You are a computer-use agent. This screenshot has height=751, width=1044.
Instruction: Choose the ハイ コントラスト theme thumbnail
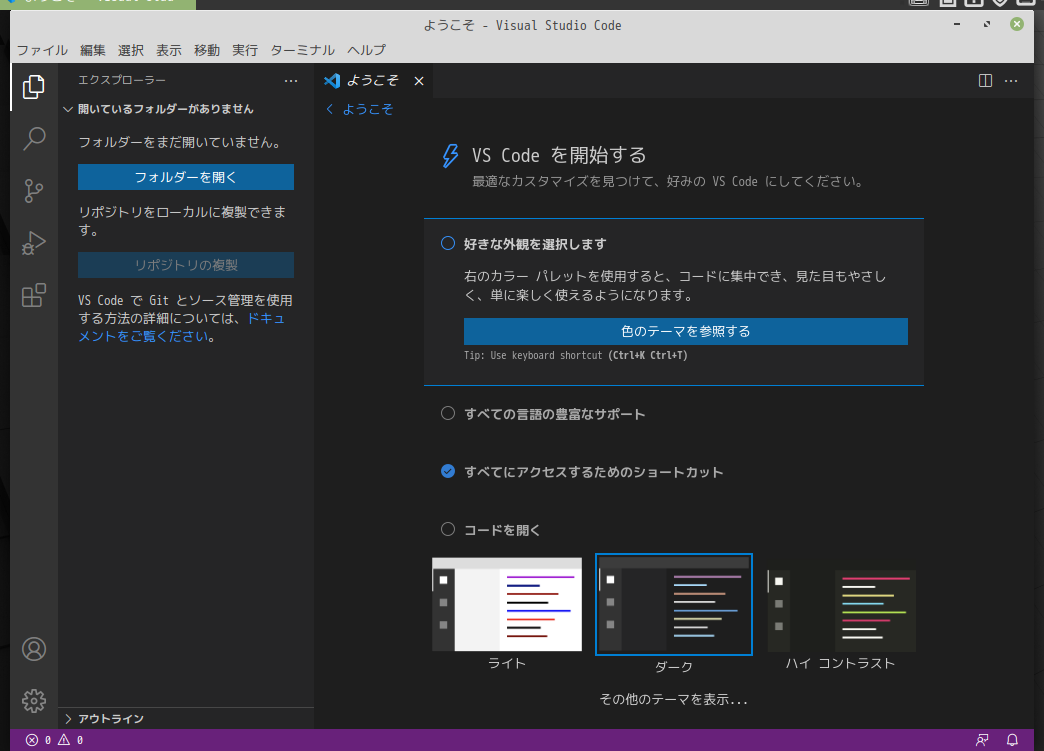841,611
